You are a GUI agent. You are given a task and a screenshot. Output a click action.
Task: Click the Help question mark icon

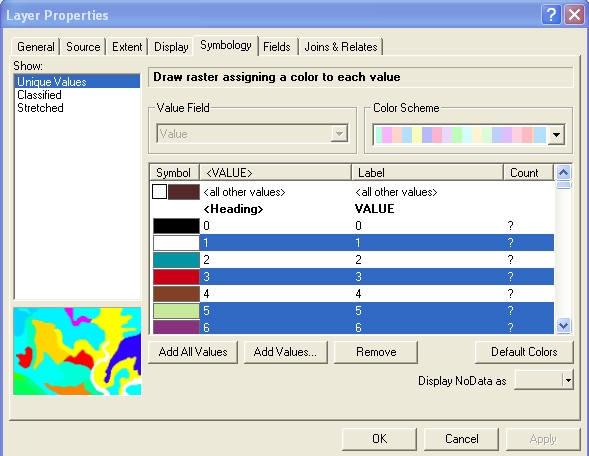point(551,15)
